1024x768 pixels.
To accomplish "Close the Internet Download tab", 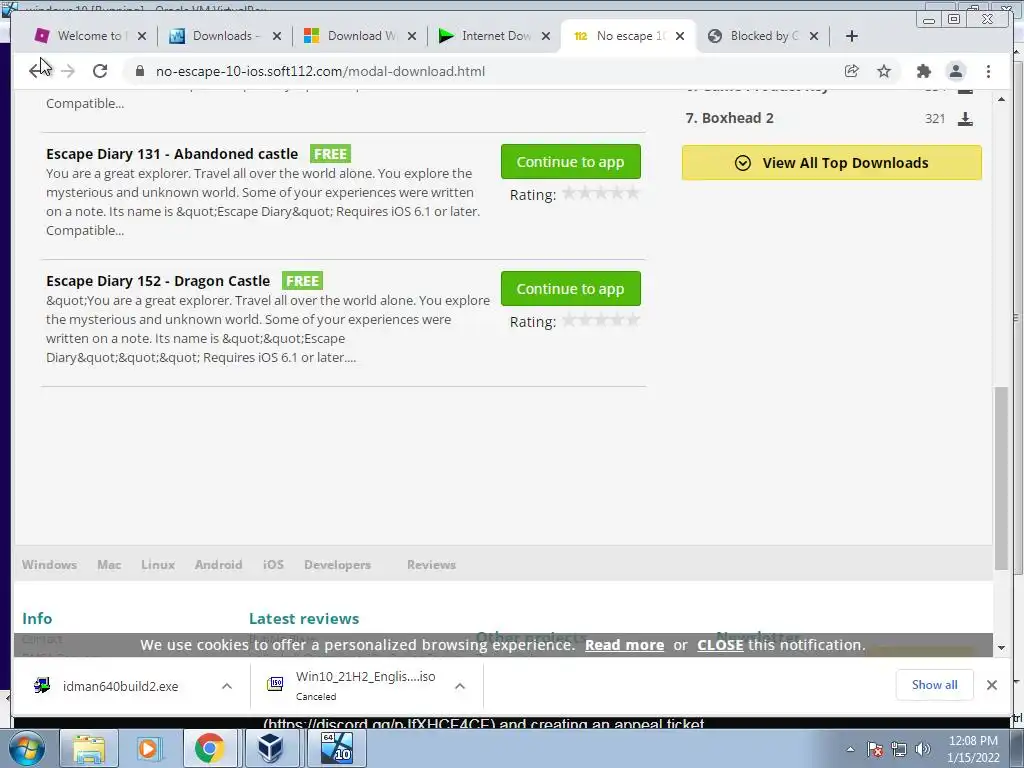I will pyautogui.click(x=547, y=36).
